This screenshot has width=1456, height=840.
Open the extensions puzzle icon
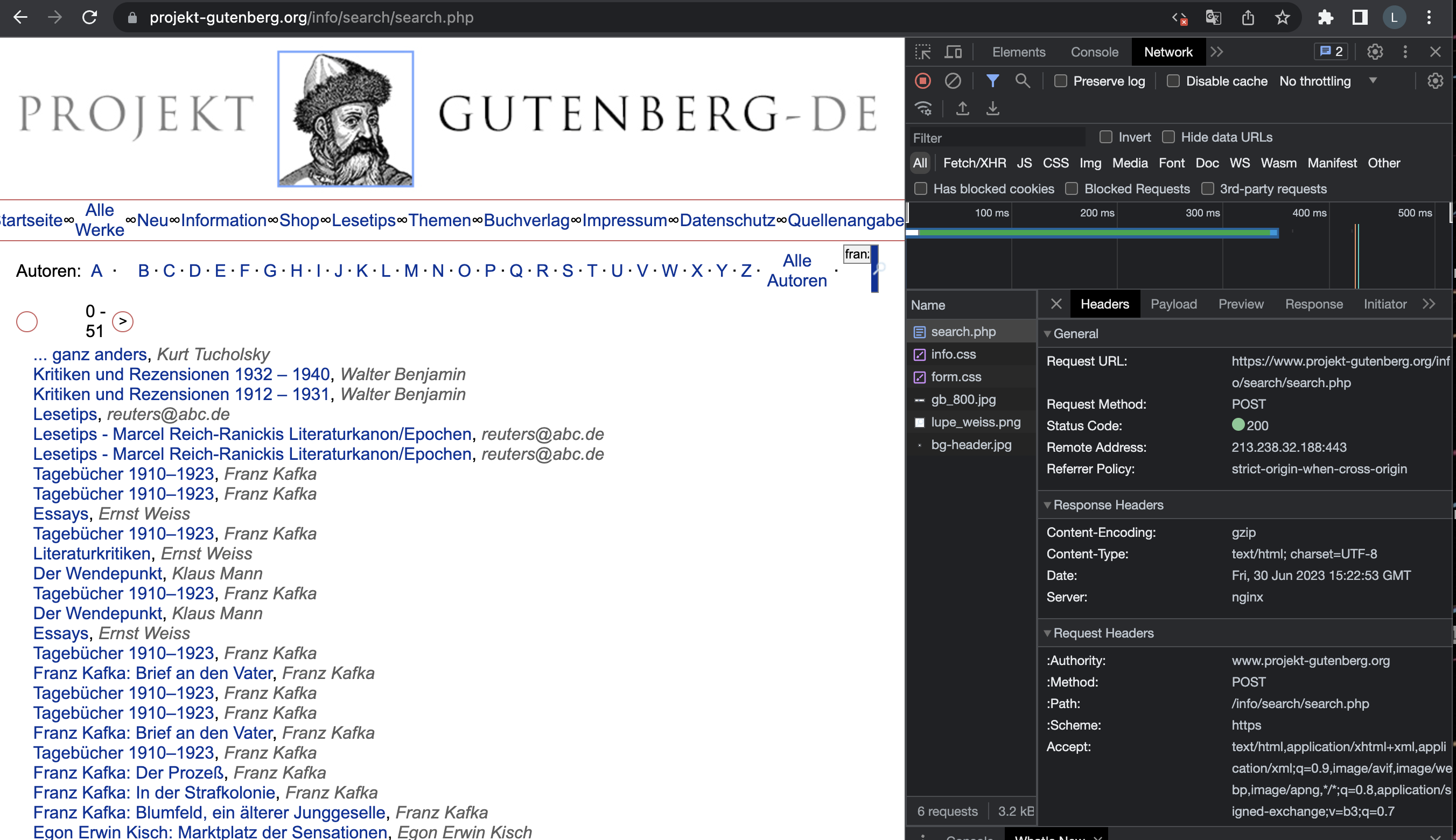tap(1325, 17)
